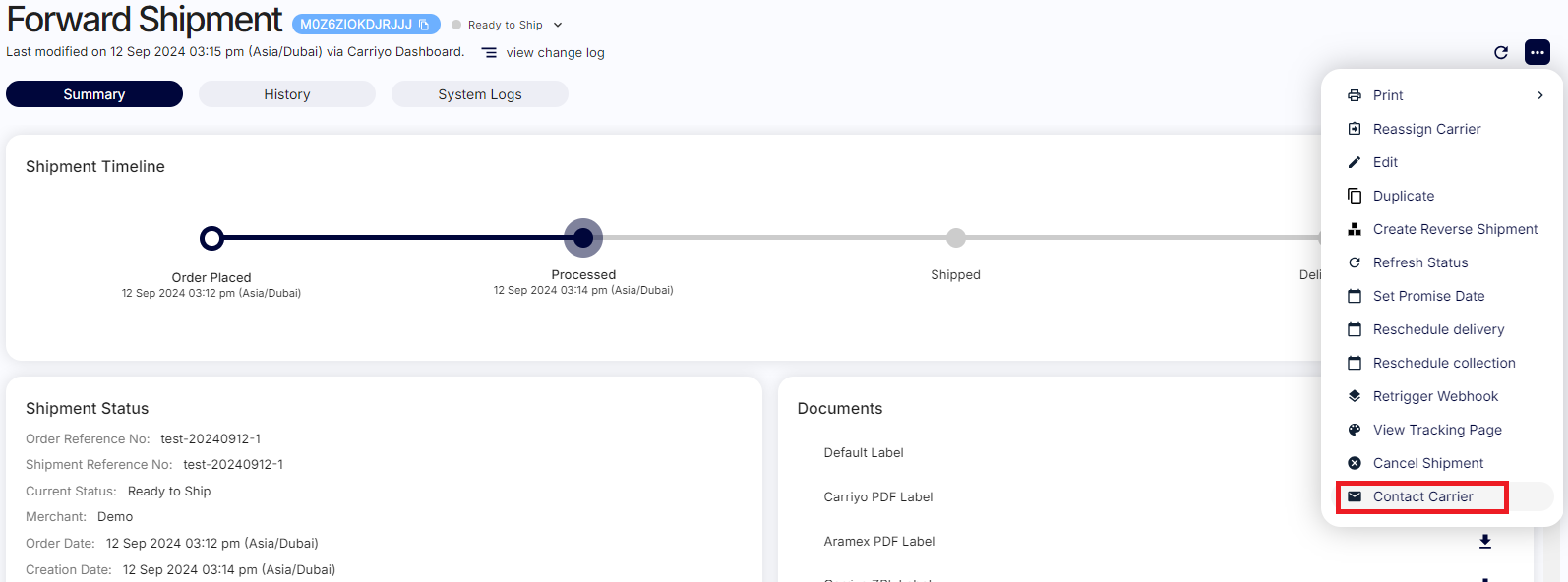The width and height of the screenshot is (1568, 582).
Task: Click the refresh icon at top right
Action: (x=1500, y=53)
